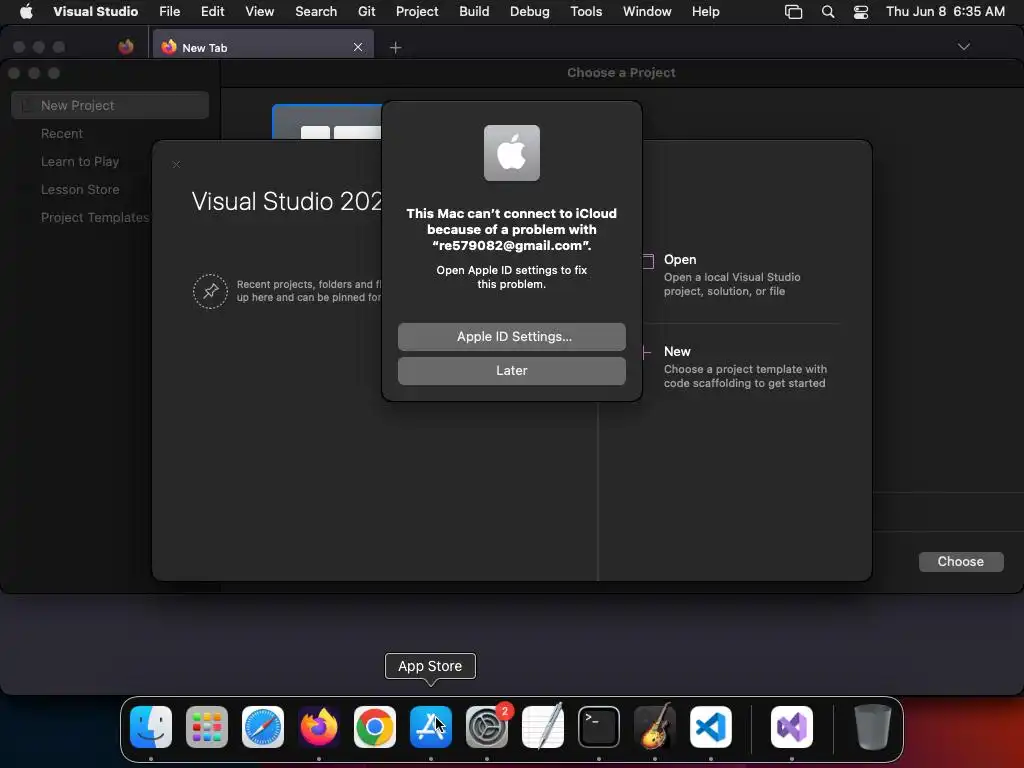Open the View menu
1024x768 pixels.
point(259,11)
